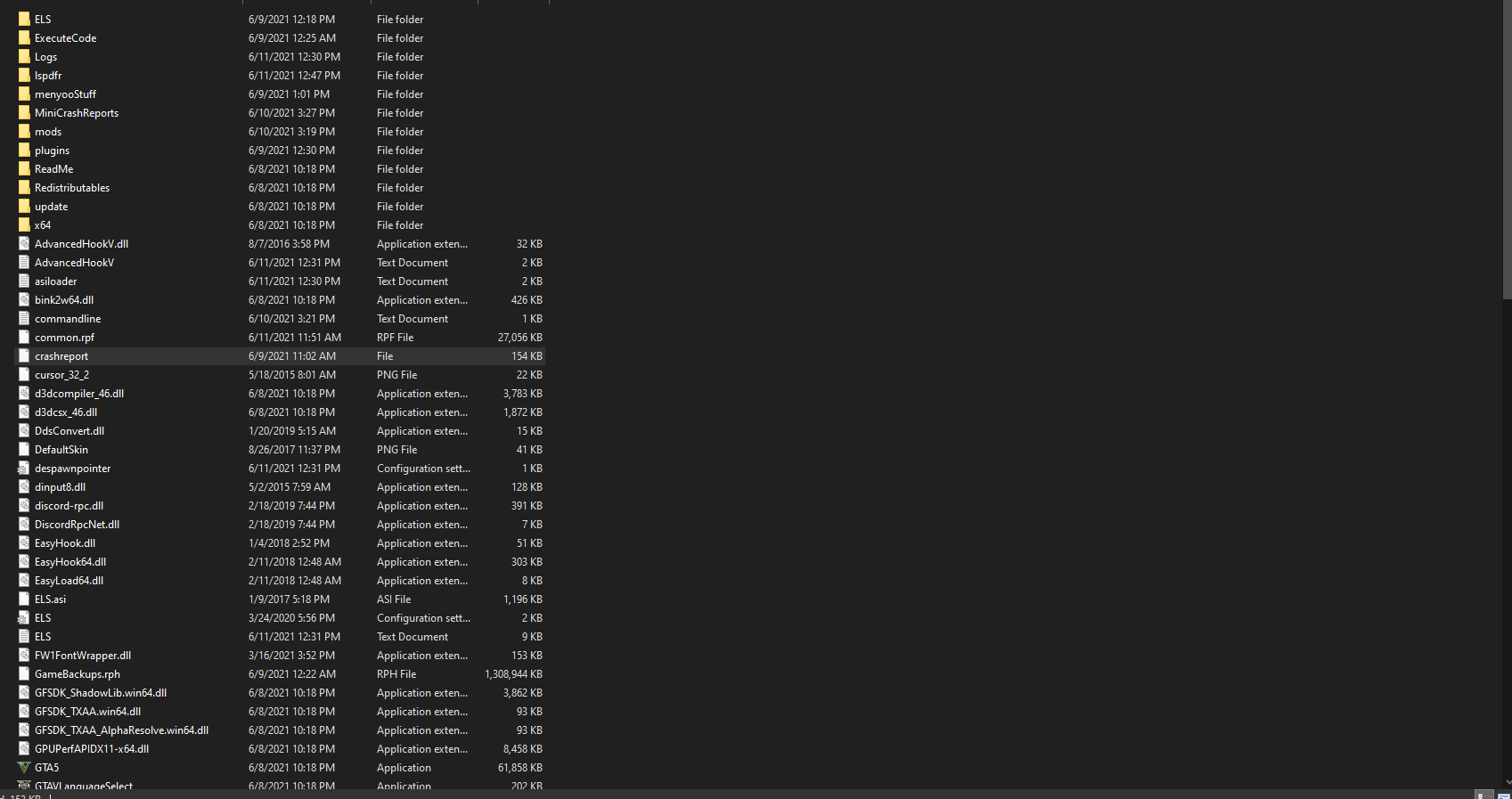The width and height of the screenshot is (1512, 799).
Task: Click the RPH File type cell
Action: click(396, 674)
